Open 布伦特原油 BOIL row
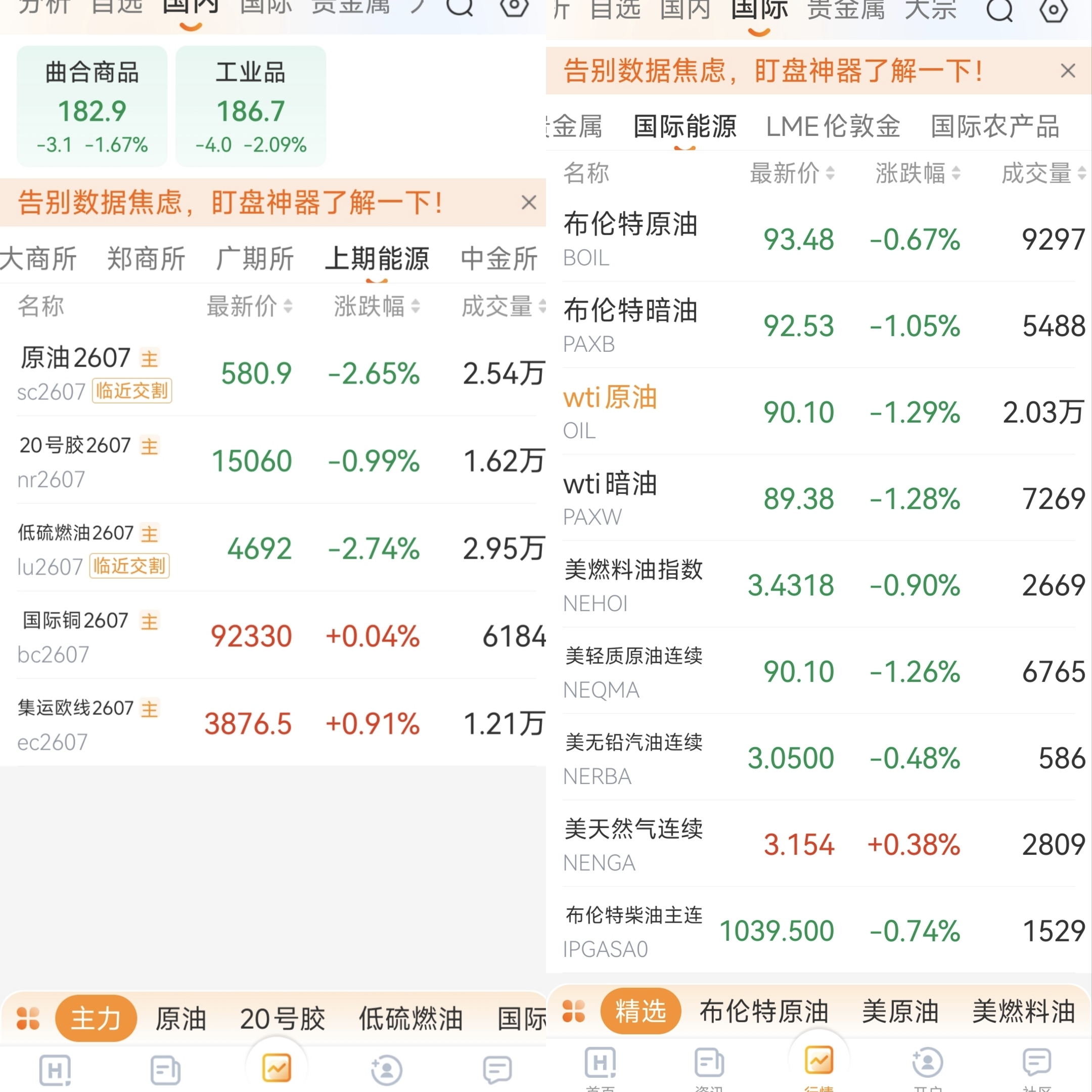 [819, 239]
